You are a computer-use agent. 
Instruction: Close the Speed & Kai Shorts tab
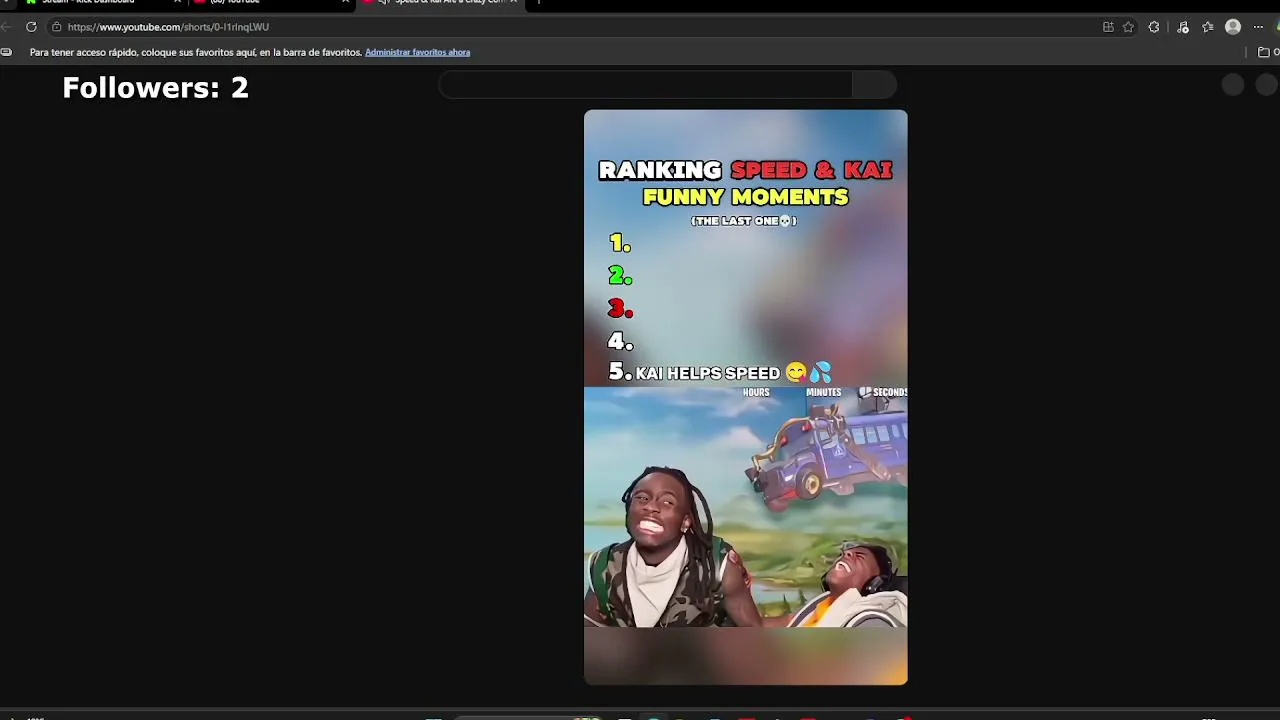pos(514,2)
